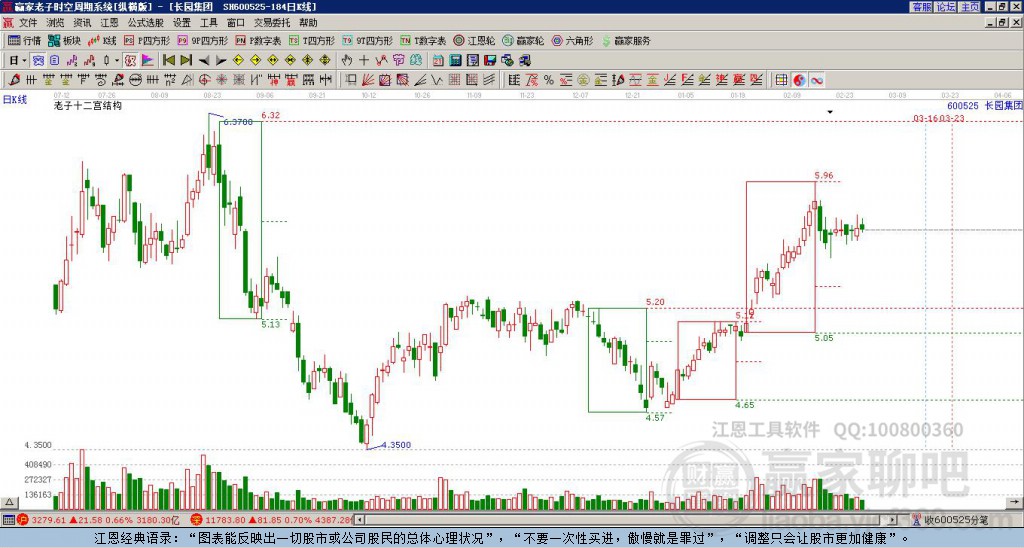
Task: Open the 窗口 menu
Action: click(236, 23)
